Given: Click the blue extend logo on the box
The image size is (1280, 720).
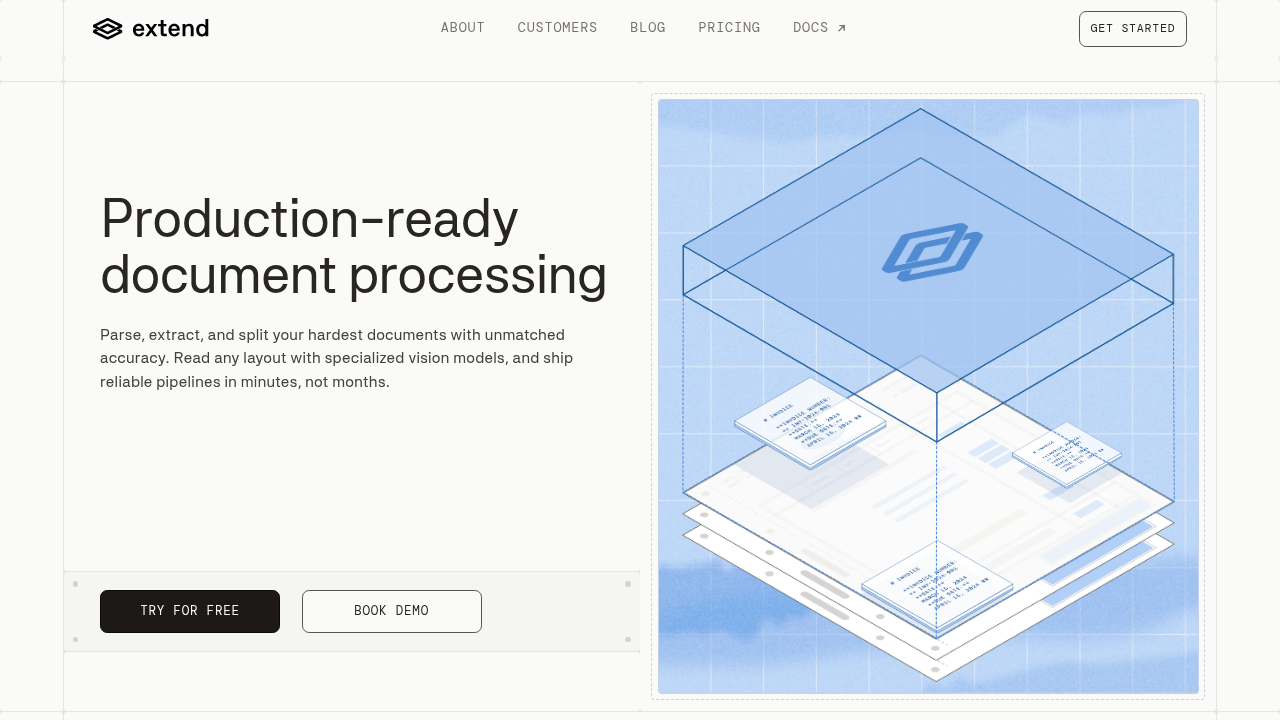Looking at the screenshot, I should click(x=932, y=252).
